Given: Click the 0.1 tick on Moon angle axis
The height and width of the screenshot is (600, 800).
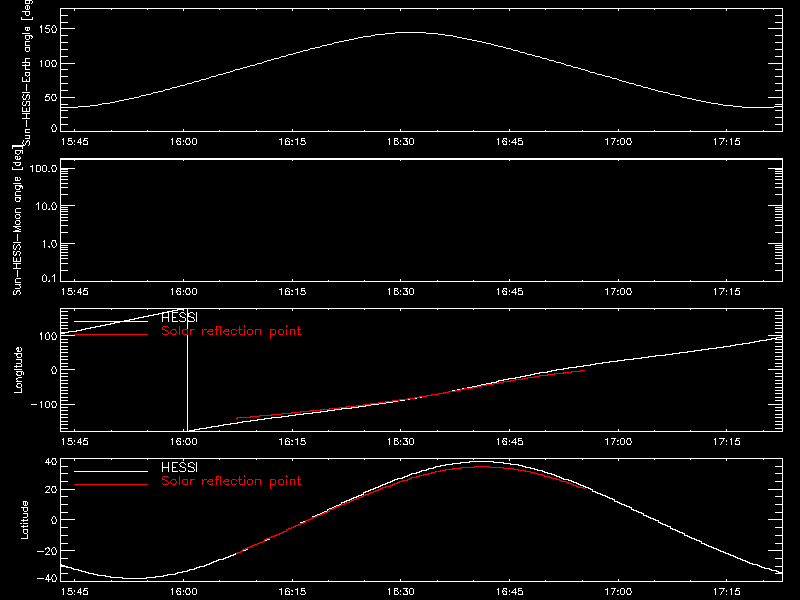Looking at the screenshot, I should tap(49, 279).
